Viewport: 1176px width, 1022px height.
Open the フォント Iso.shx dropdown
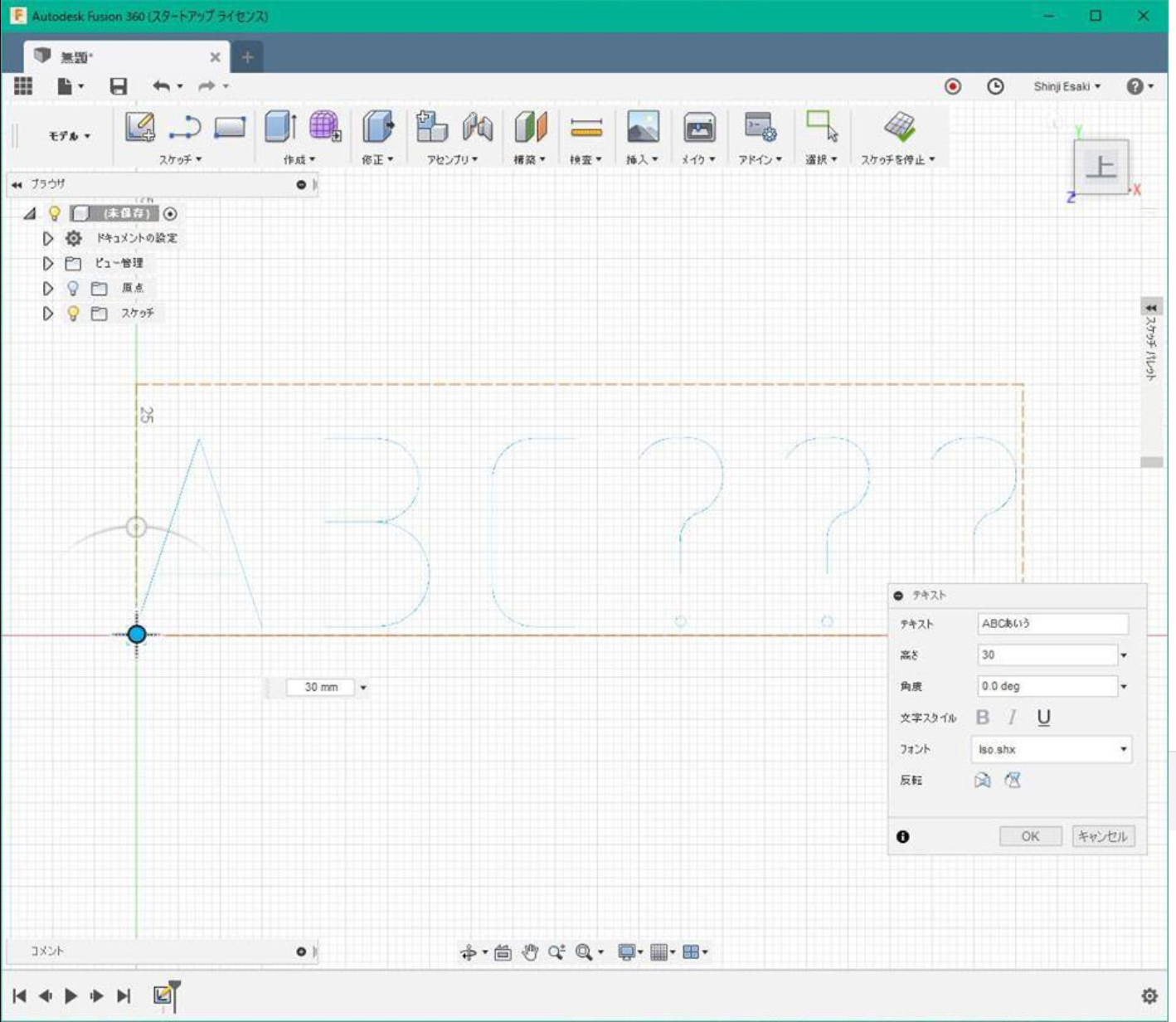pyautogui.click(x=1051, y=749)
